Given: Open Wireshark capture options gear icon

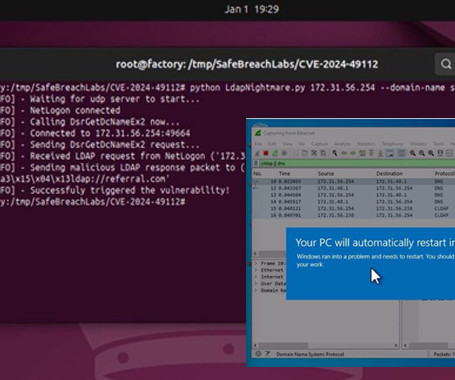Looking at the screenshot, I should 284,153.
